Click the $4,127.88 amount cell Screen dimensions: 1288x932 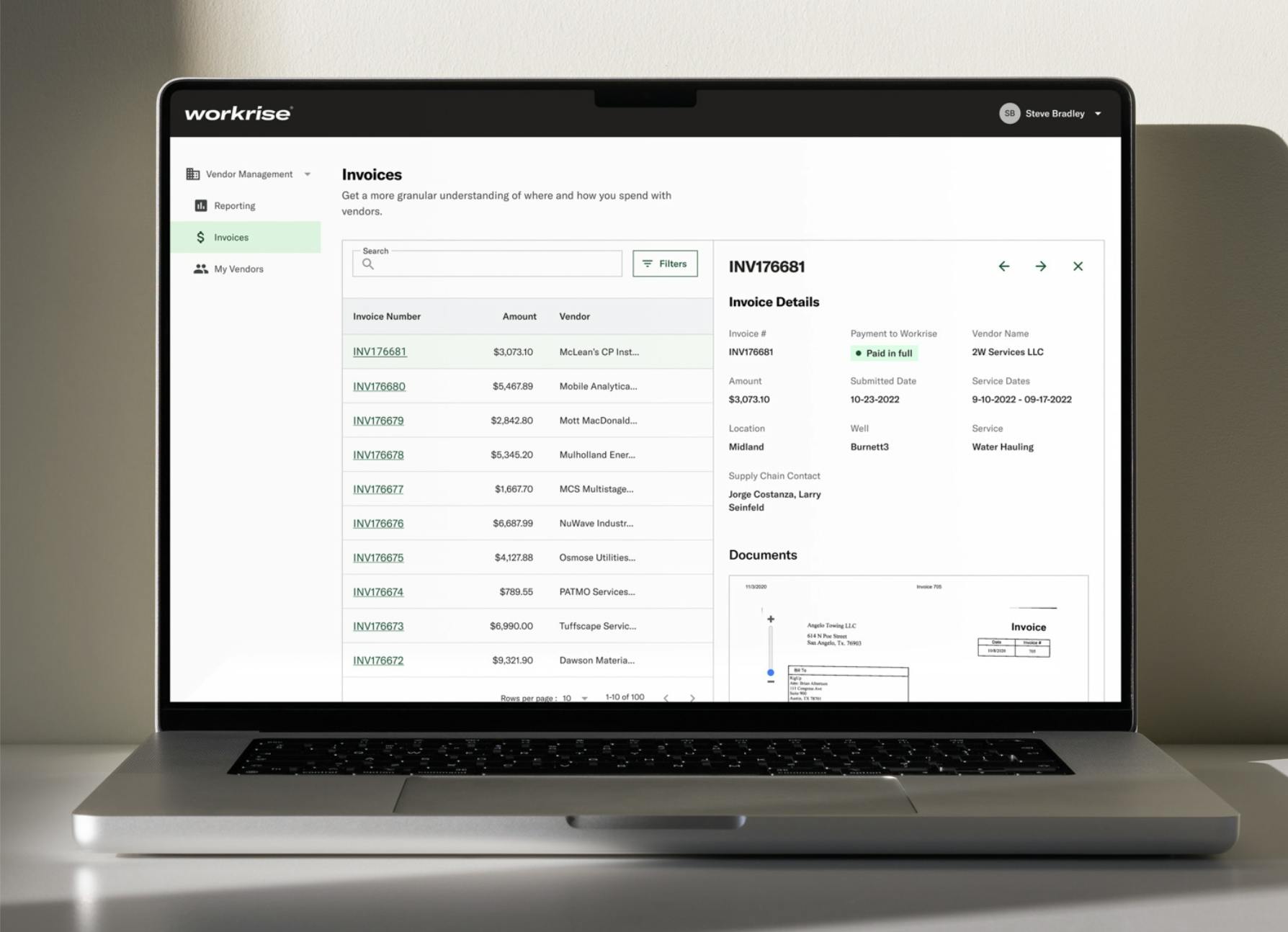[x=514, y=557]
